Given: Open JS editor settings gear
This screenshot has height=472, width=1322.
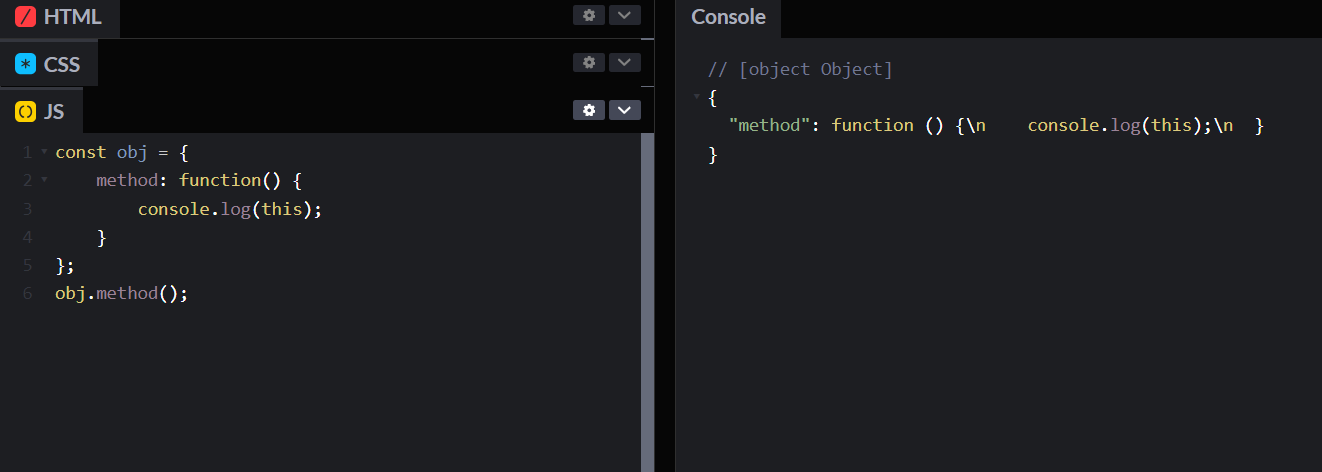Looking at the screenshot, I should pyautogui.click(x=589, y=110).
